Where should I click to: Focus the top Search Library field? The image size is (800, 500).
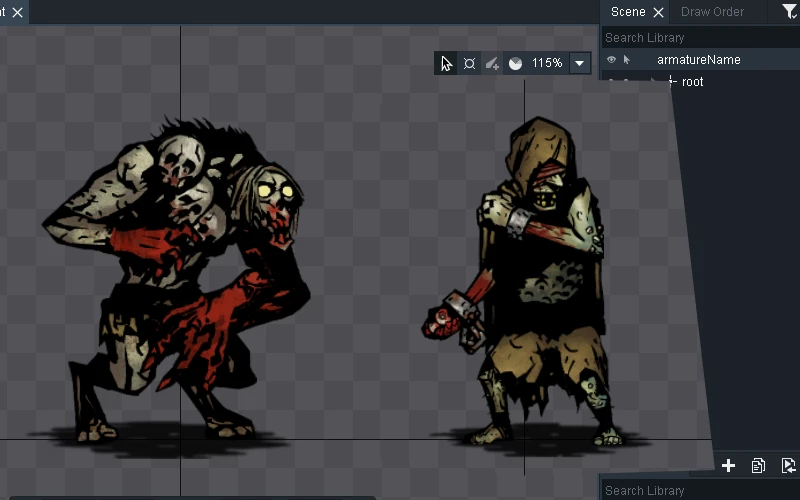[701, 38]
